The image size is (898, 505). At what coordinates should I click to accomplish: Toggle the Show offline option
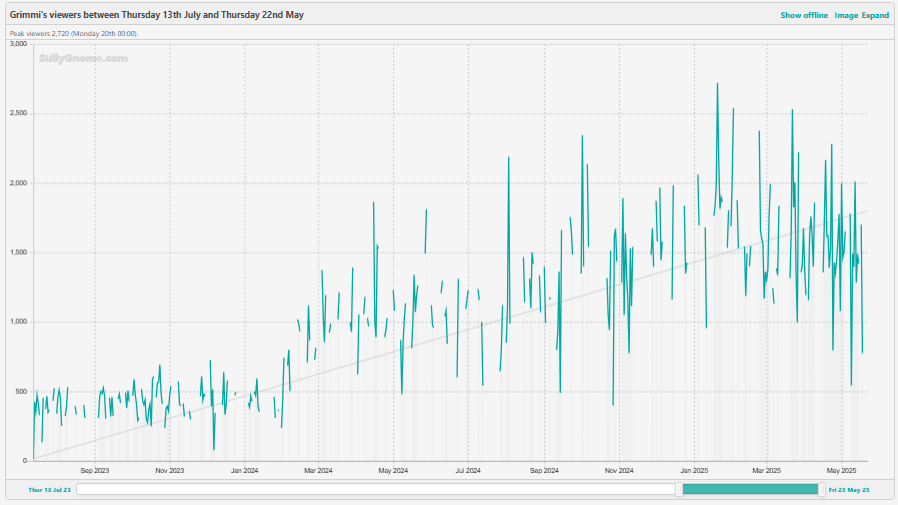[x=804, y=15]
